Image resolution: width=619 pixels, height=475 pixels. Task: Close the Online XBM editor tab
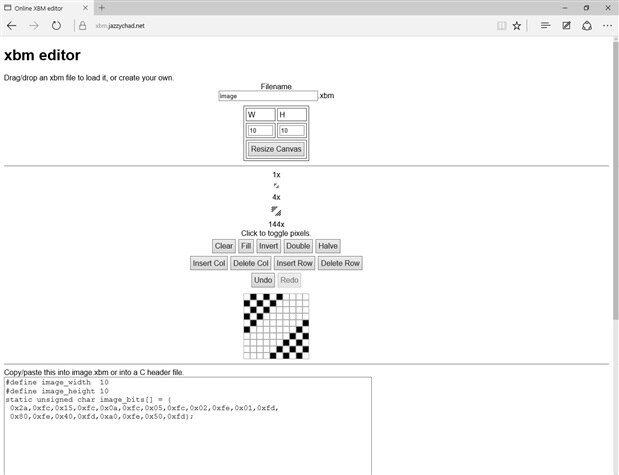(85, 8)
